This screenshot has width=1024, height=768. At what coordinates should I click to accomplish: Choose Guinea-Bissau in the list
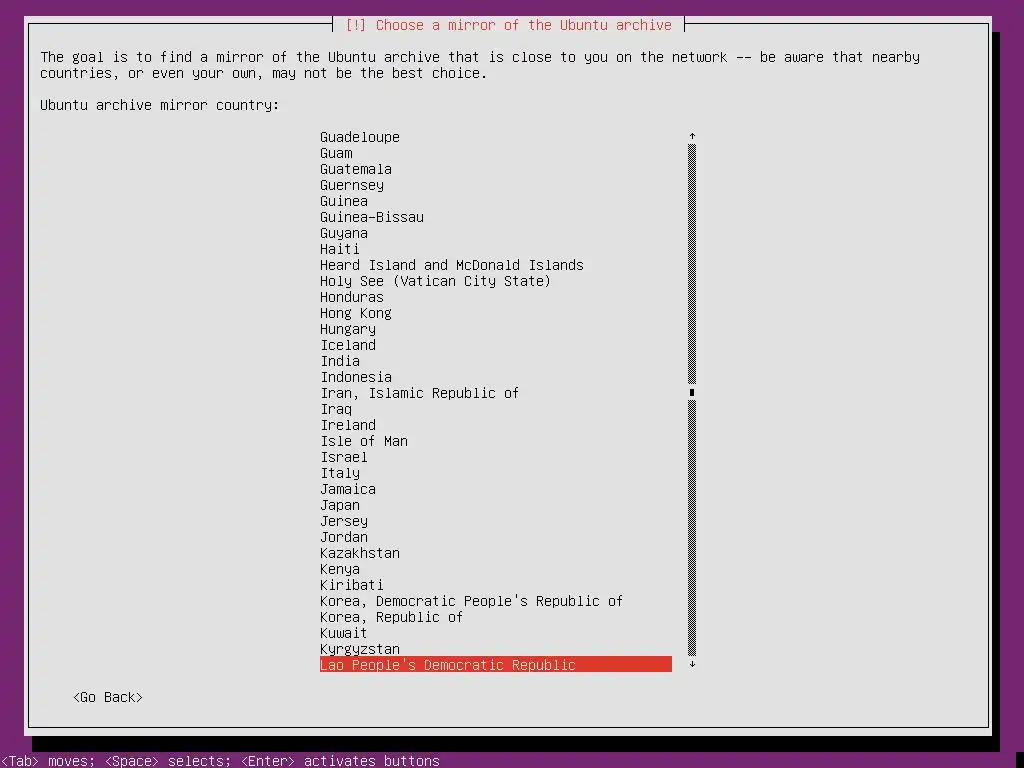tap(372, 217)
